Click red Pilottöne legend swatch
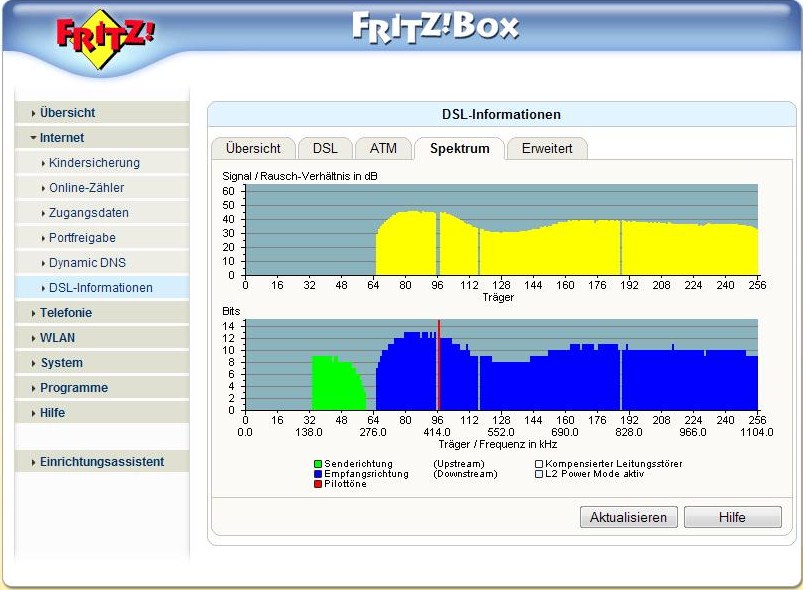The height and width of the screenshot is (590, 803). coord(318,484)
